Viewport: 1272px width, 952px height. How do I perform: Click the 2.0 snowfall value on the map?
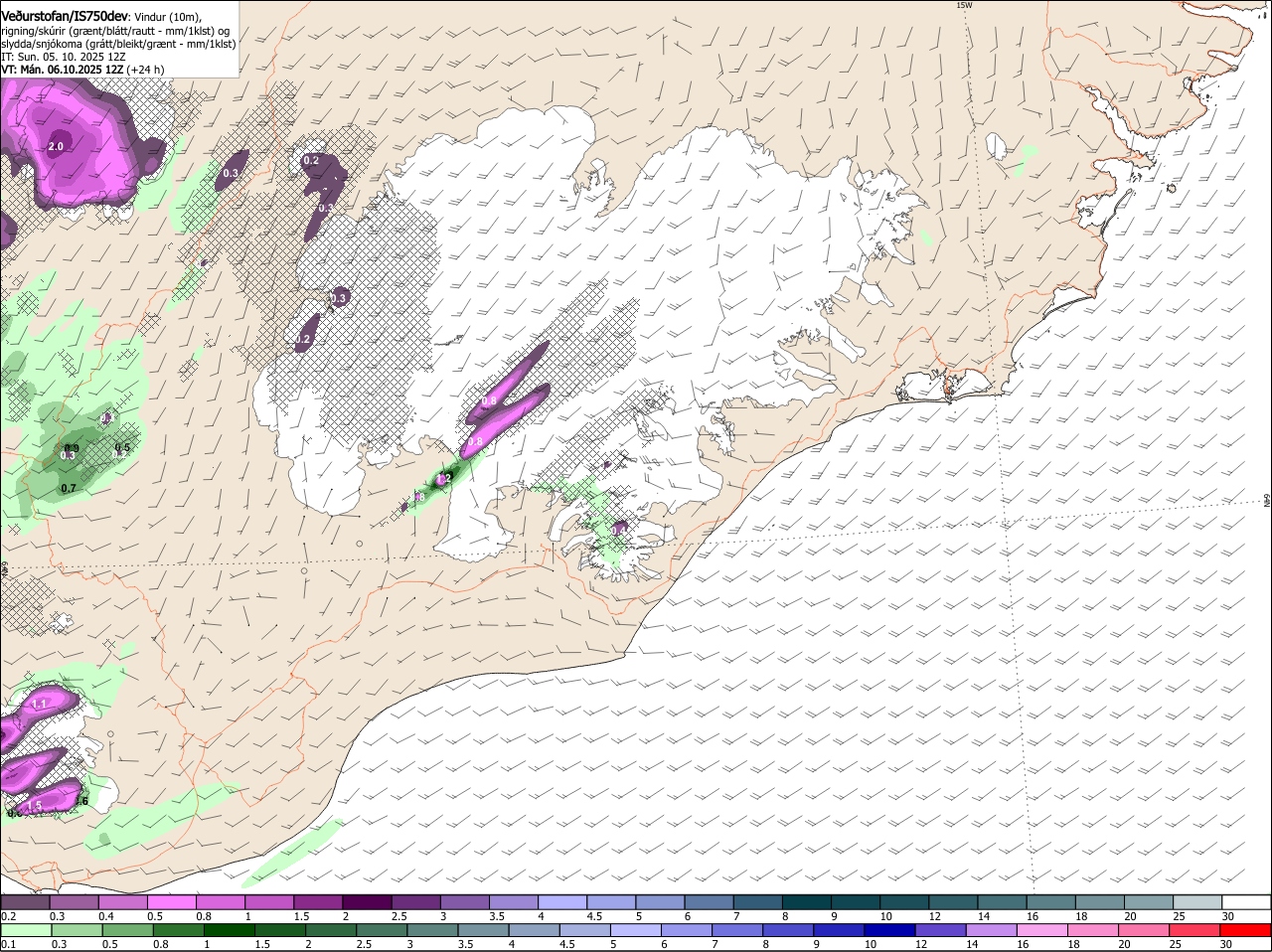point(56,146)
